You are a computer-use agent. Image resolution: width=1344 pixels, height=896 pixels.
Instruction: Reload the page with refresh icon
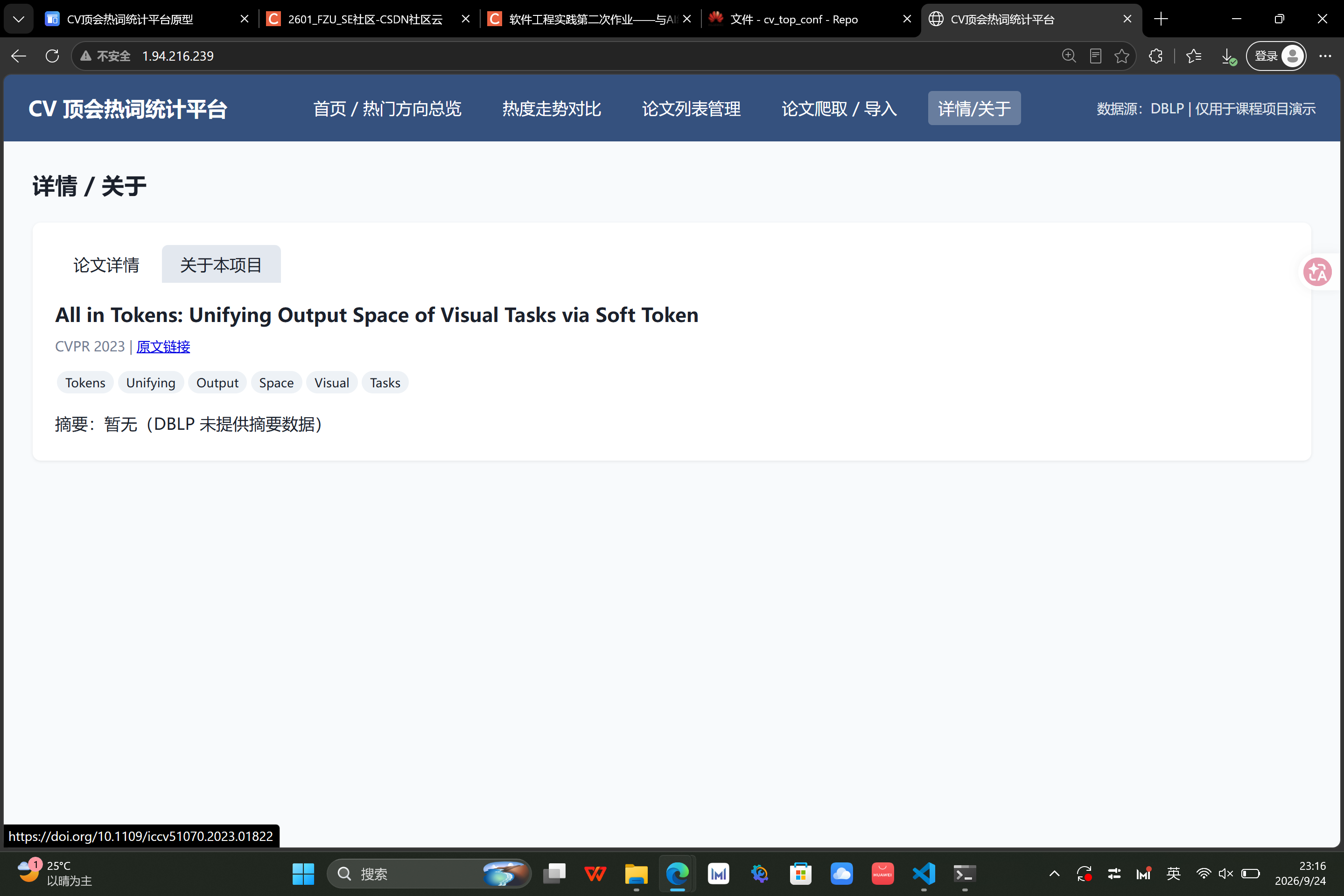pos(52,56)
